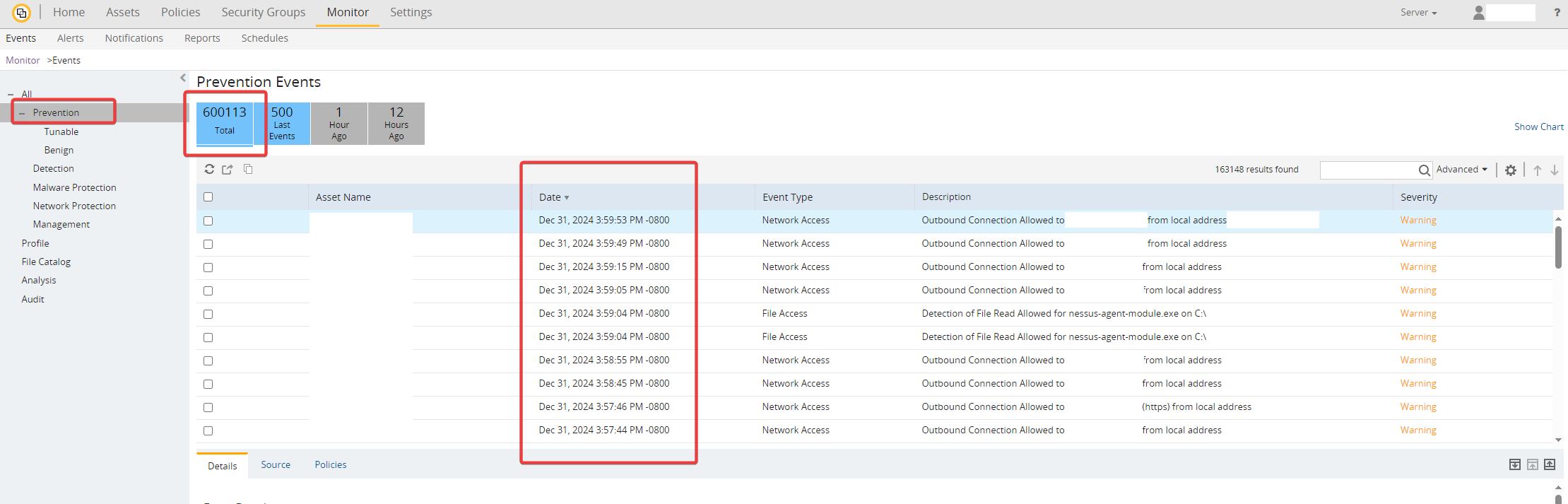Refresh the events list

pos(209,170)
